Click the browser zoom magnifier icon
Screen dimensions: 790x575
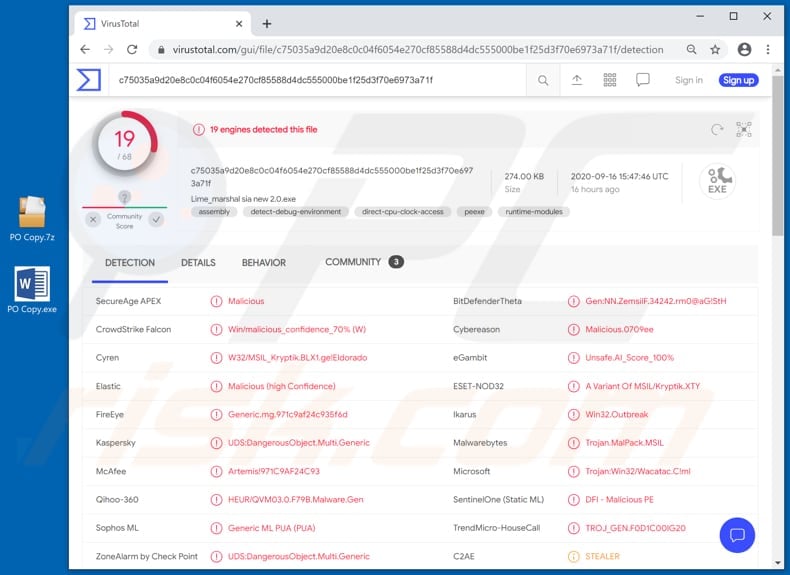691,49
